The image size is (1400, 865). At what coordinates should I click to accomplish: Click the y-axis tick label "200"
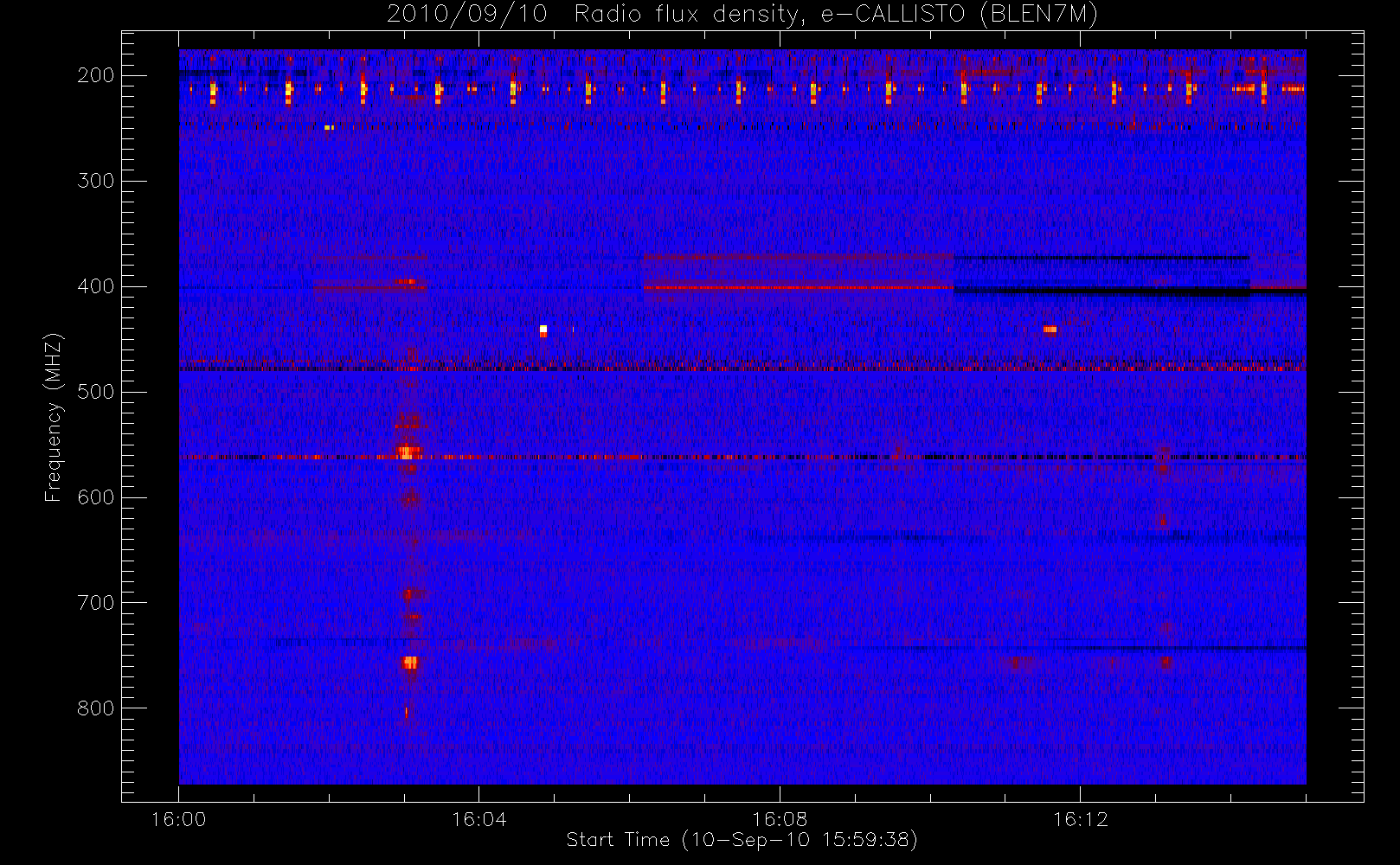pyautogui.click(x=96, y=75)
